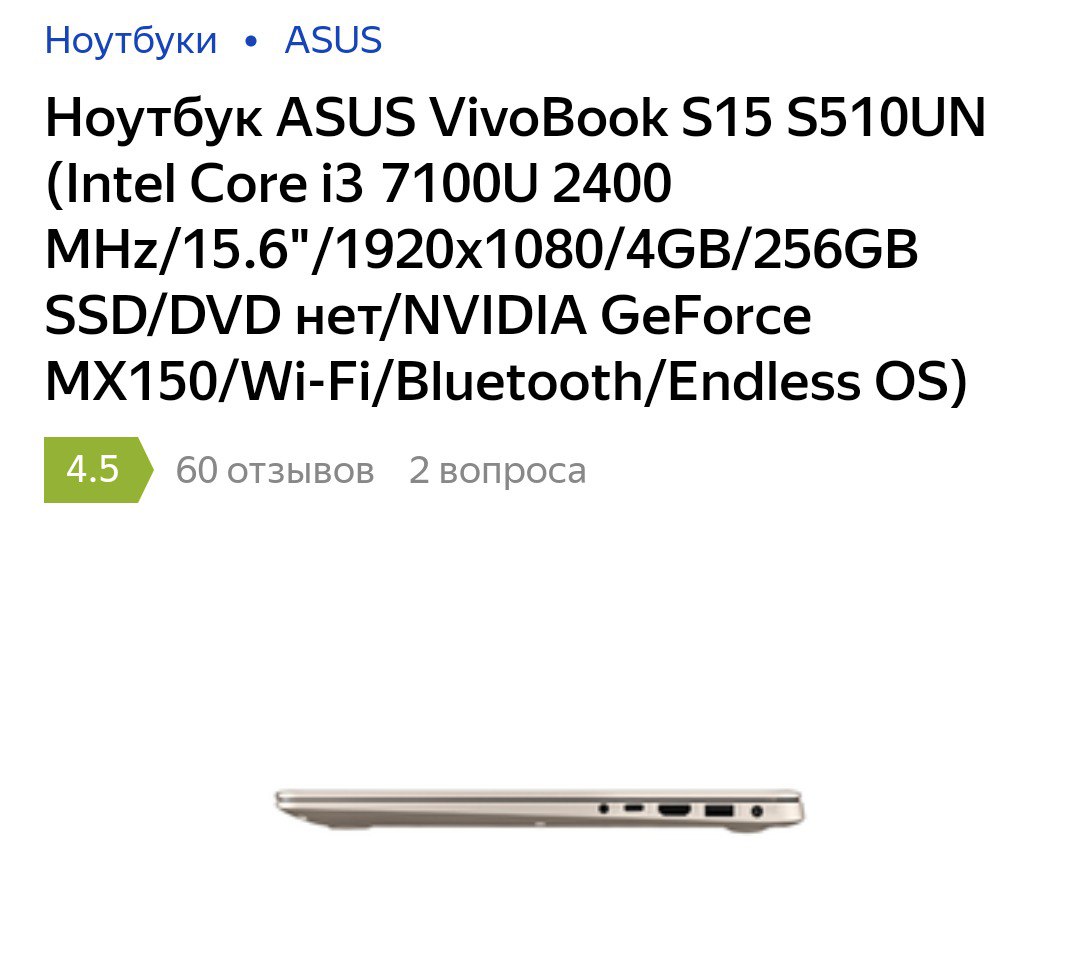Click the USB-C port on the laptop image
The image size is (1080, 953).
[634, 808]
